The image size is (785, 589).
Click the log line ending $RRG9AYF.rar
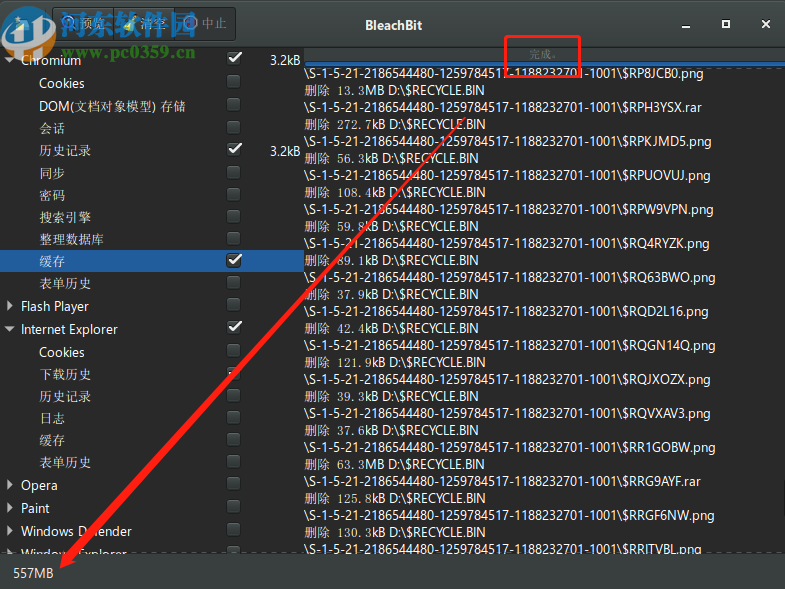point(502,482)
